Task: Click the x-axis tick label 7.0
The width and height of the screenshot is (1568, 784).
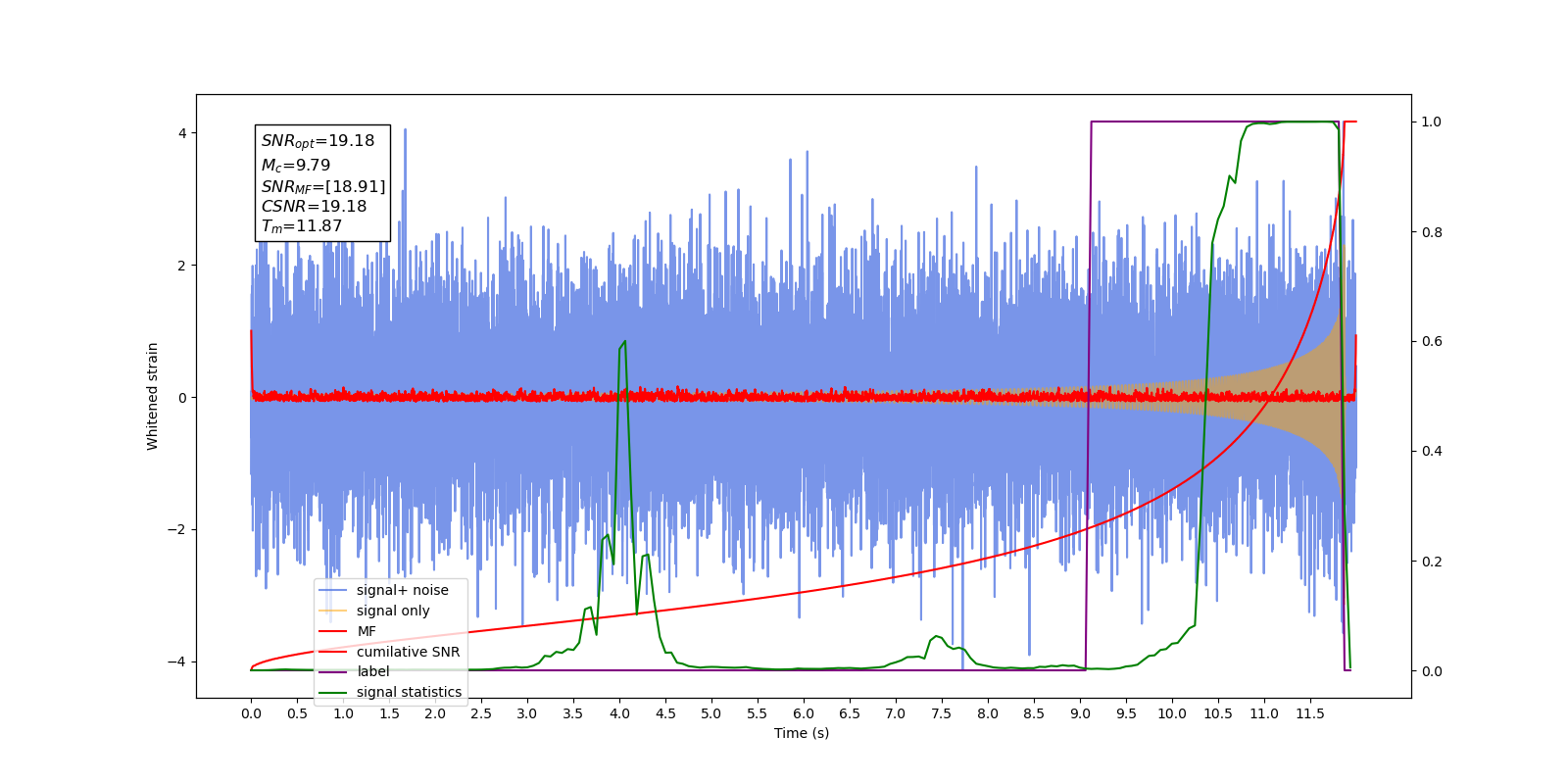Action: click(896, 713)
